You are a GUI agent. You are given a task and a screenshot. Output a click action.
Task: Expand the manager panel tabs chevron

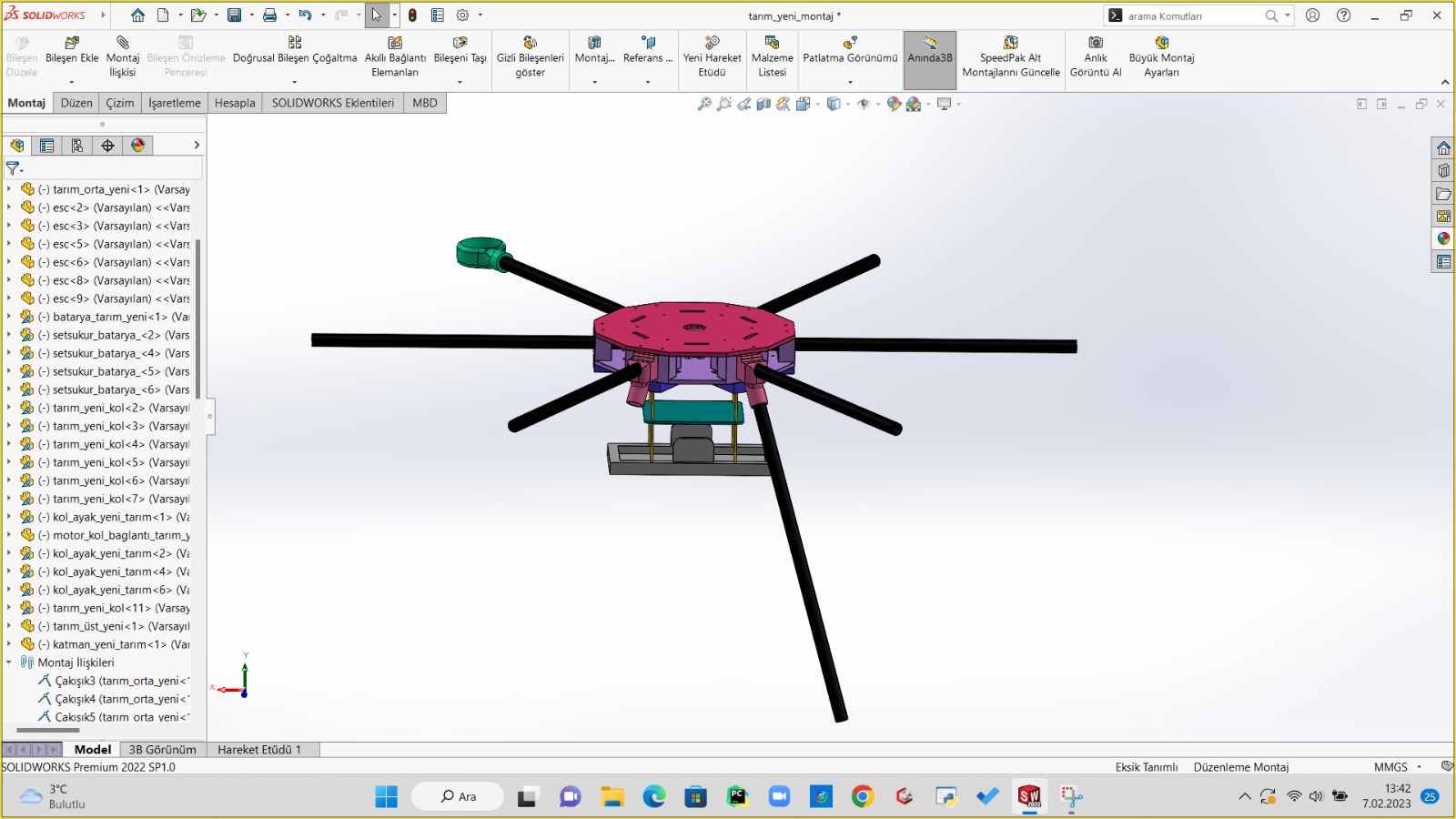click(197, 146)
